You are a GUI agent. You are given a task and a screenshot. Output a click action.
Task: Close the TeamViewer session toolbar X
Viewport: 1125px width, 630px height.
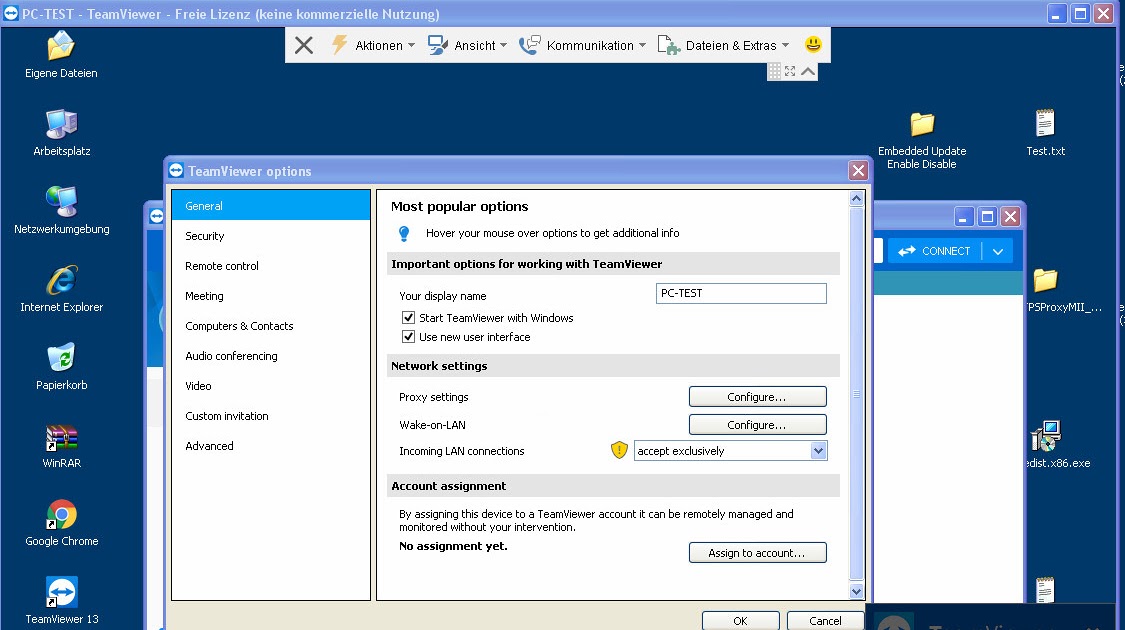(303, 45)
